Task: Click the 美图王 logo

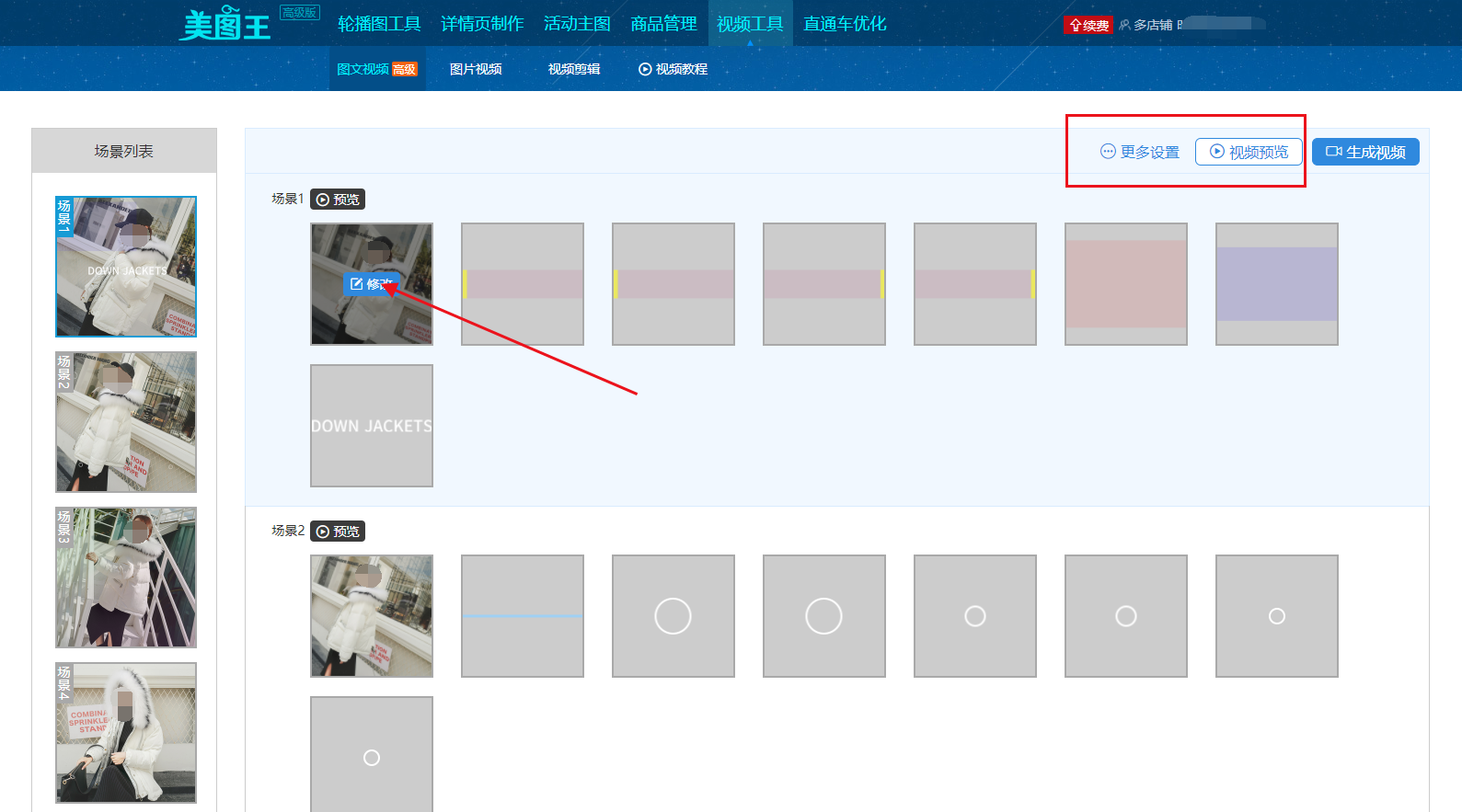Action: point(226,25)
